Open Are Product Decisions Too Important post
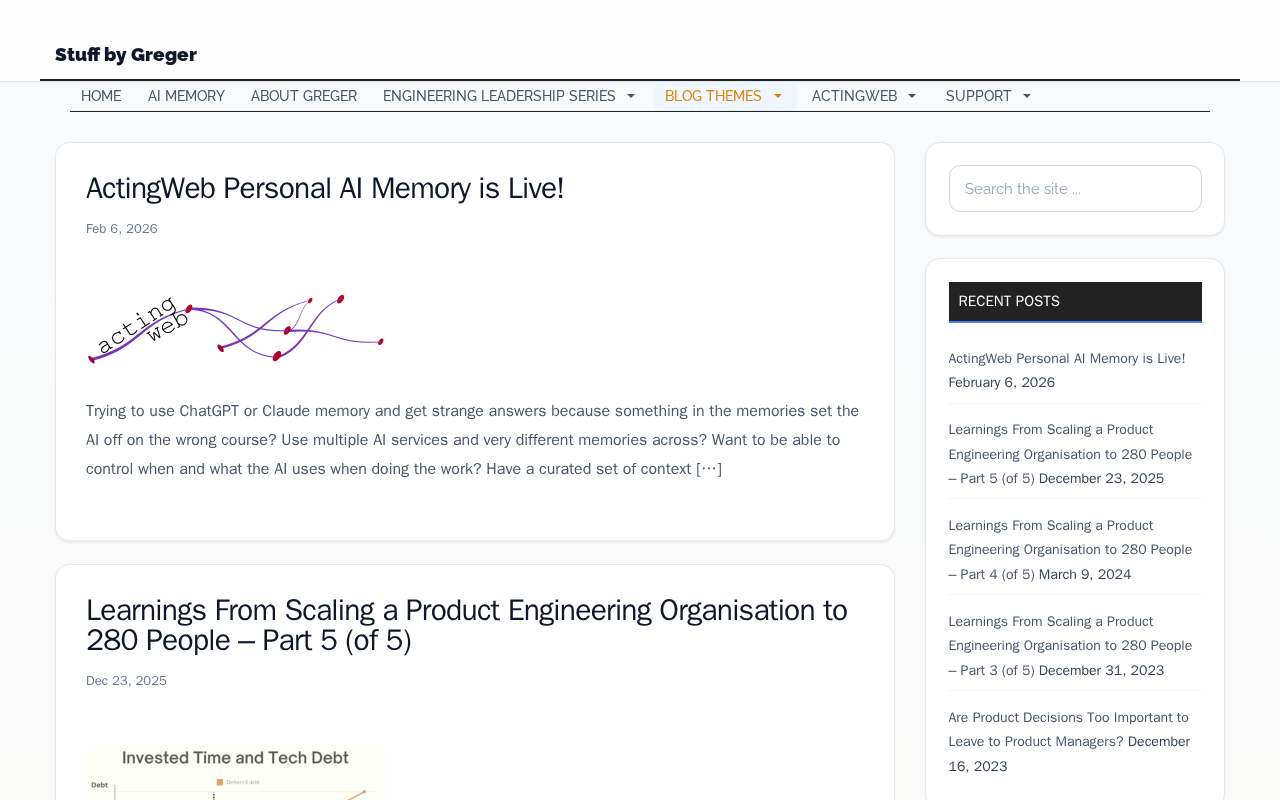The height and width of the screenshot is (800, 1280). 1068,729
